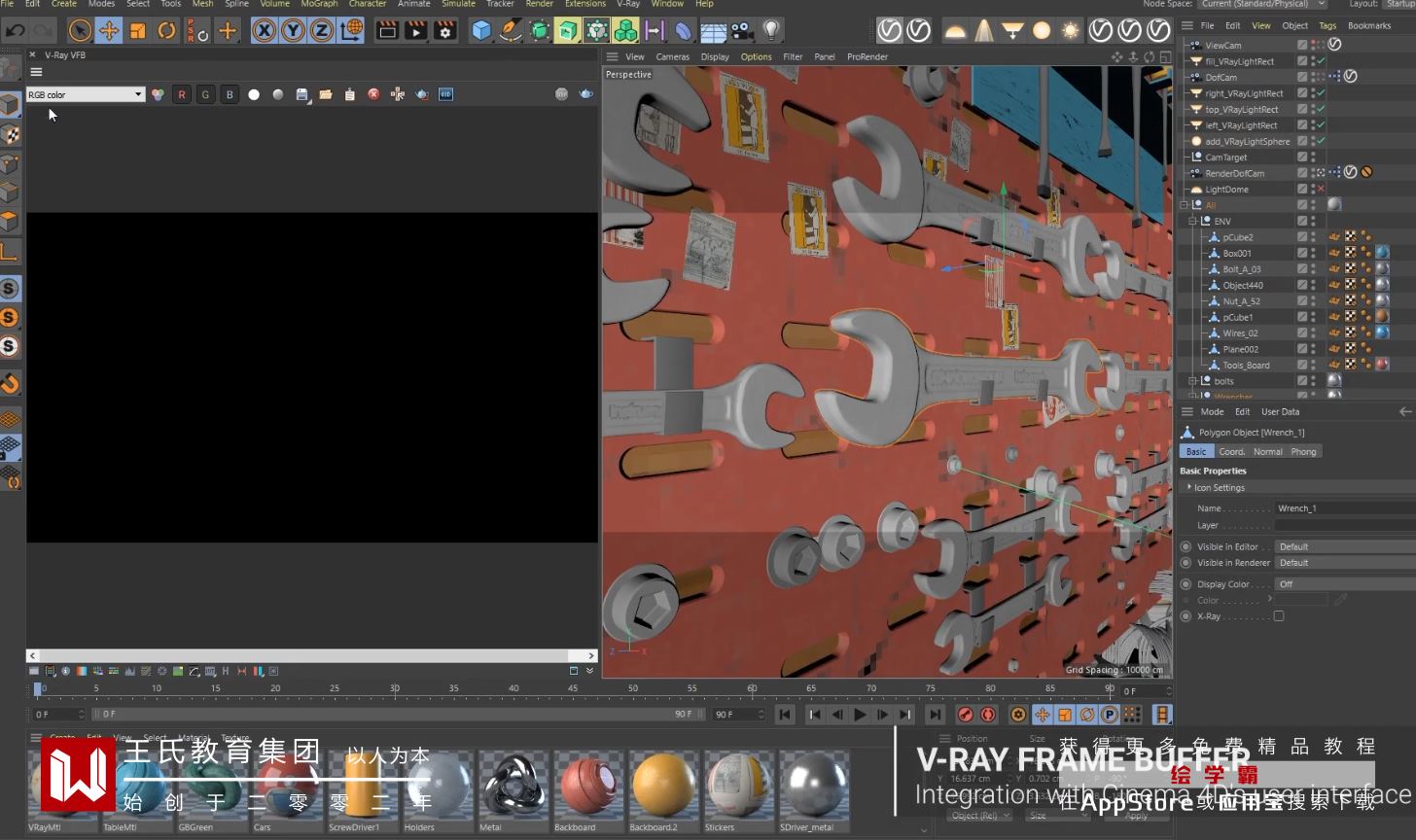The image size is (1416, 840).
Task: Open the RGB color channel dropdown
Action: [86, 94]
